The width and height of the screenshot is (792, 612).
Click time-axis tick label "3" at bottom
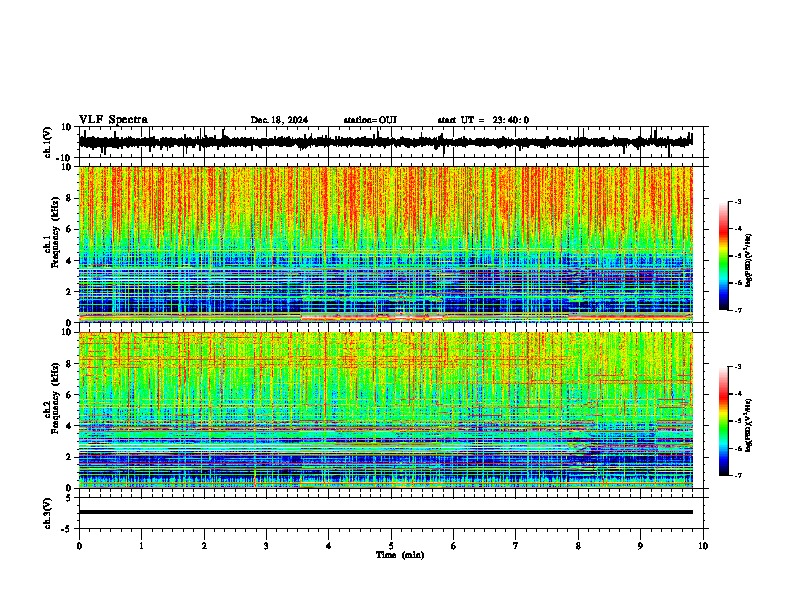(x=266, y=546)
